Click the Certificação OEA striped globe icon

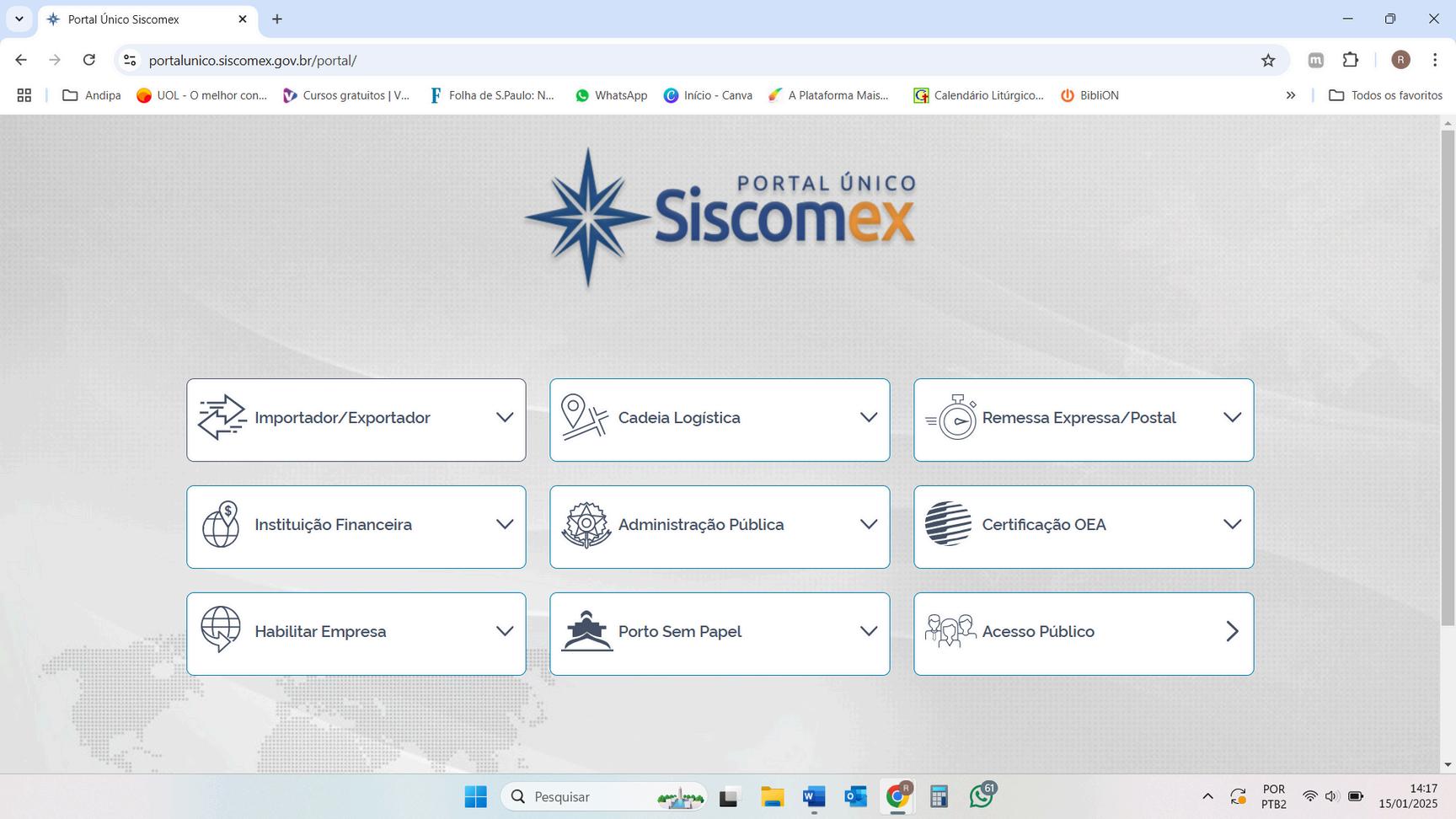pos(949,523)
